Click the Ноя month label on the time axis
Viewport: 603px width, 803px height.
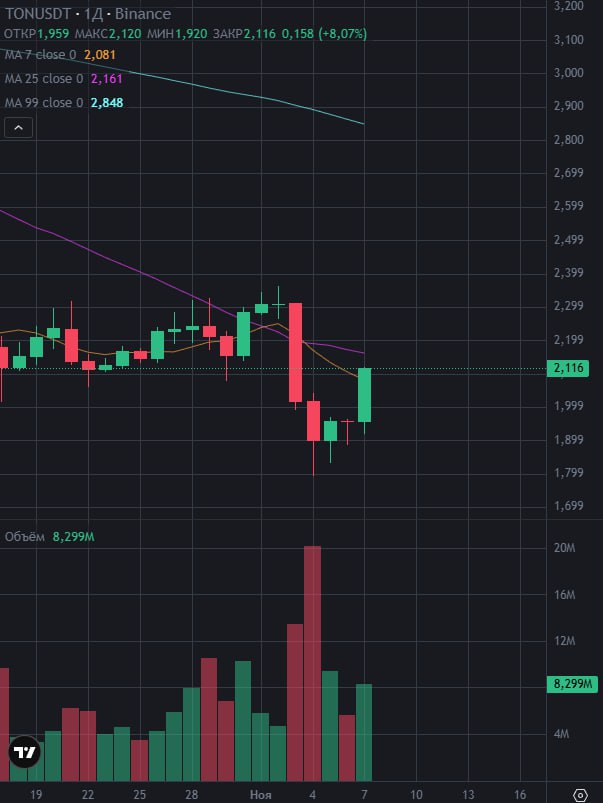pyautogui.click(x=260, y=794)
